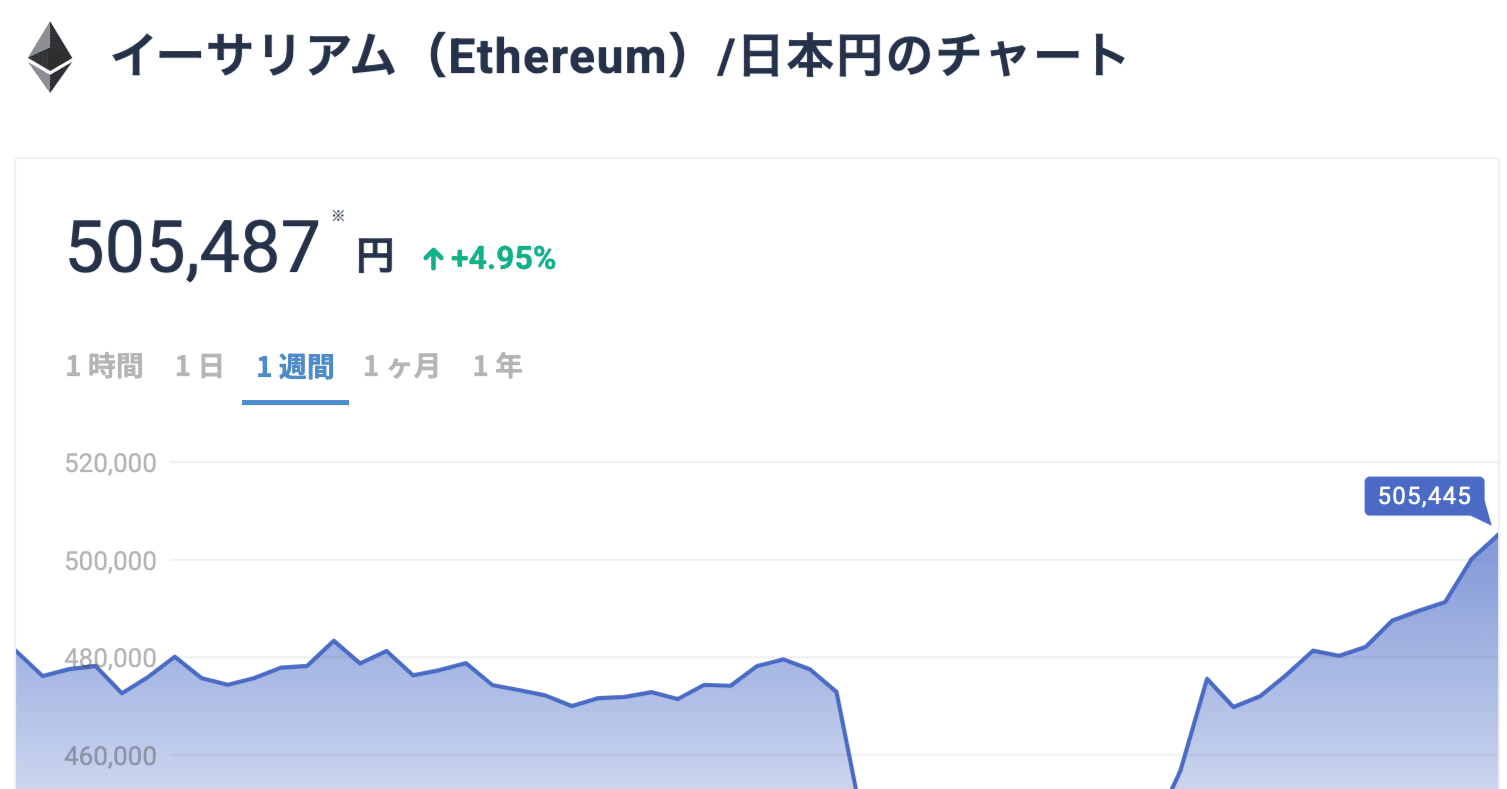Click the 460,000 axis label

coord(110,756)
